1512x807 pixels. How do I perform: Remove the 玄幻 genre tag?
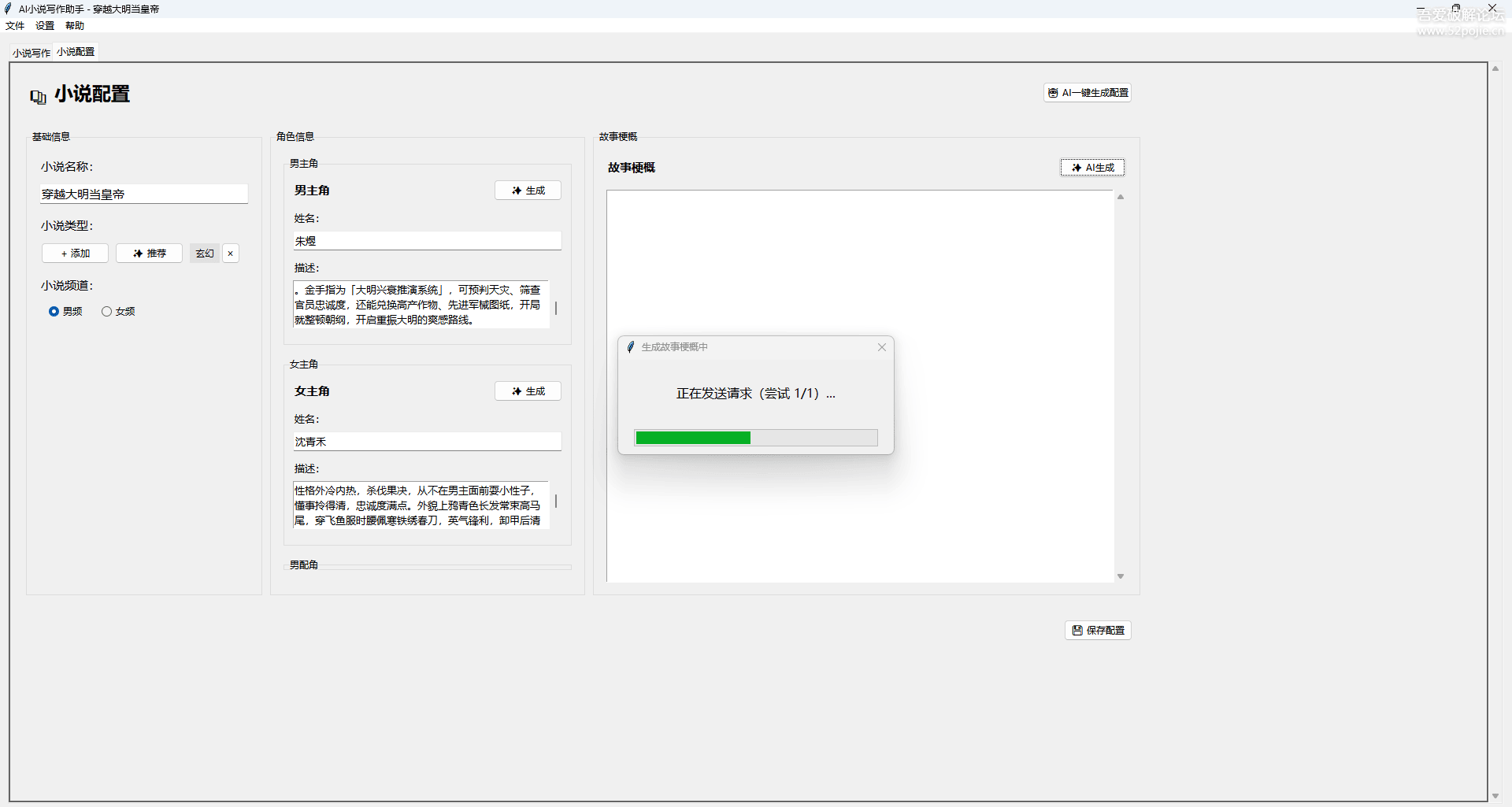click(x=231, y=254)
